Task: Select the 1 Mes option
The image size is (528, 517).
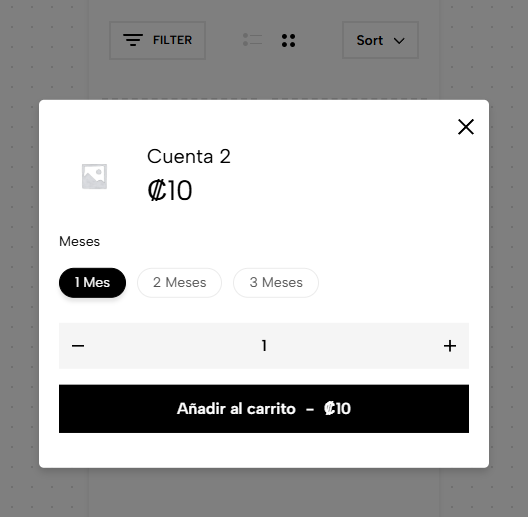Action: (92, 283)
